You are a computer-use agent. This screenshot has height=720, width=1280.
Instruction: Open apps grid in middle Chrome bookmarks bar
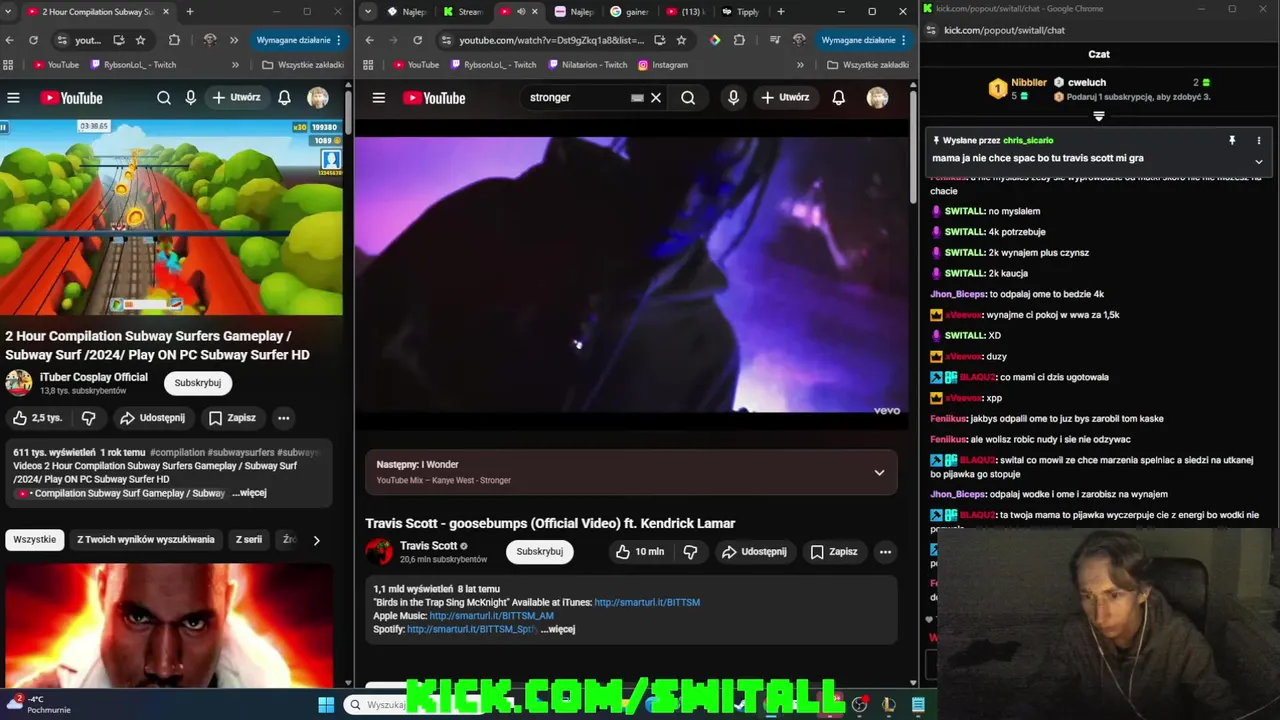coord(368,65)
